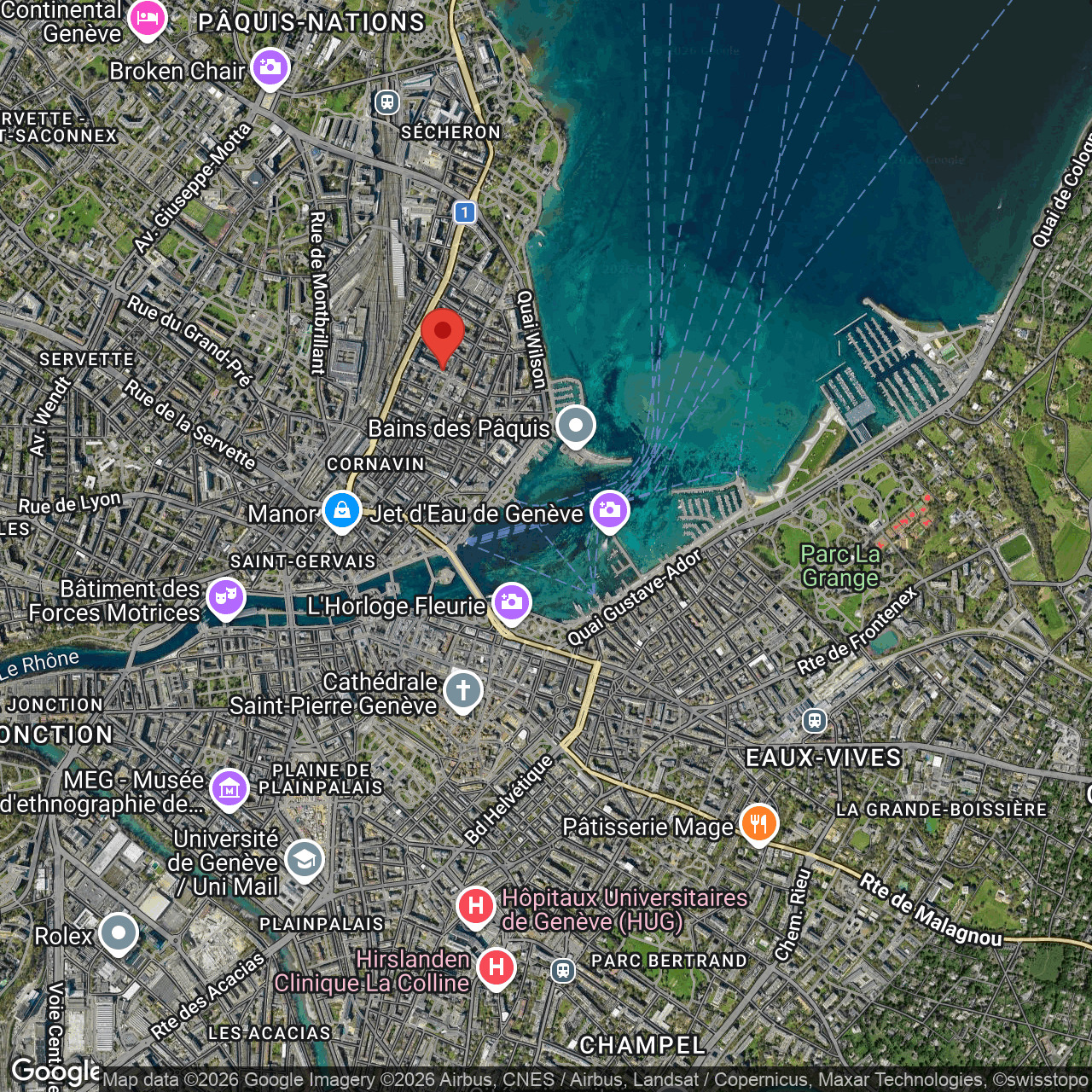Select the Hirslanden Clinique La Colline icon
1092x1092 pixels.
click(x=496, y=967)
